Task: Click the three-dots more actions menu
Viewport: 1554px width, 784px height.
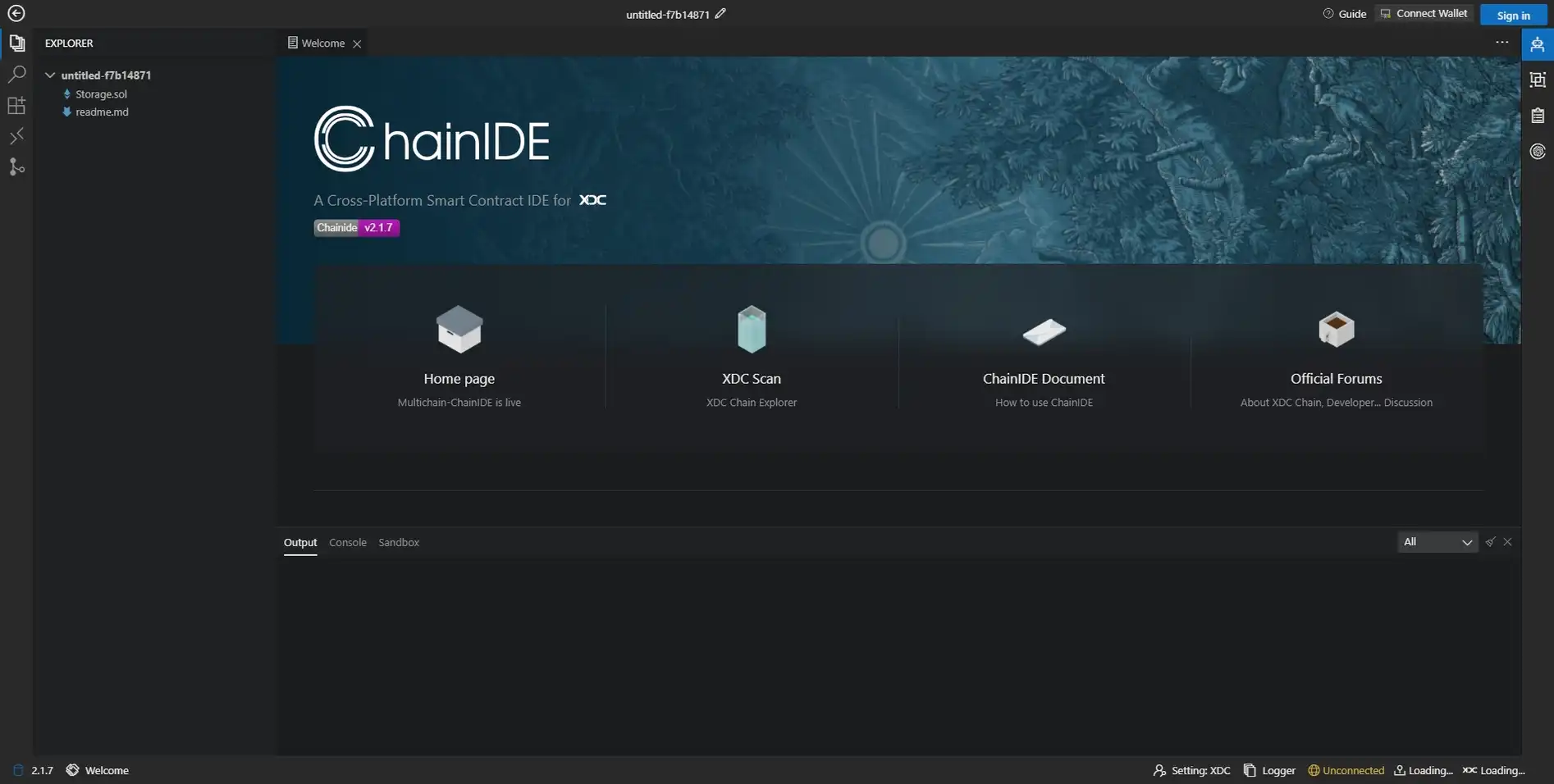Action: tap(1501, 43)
